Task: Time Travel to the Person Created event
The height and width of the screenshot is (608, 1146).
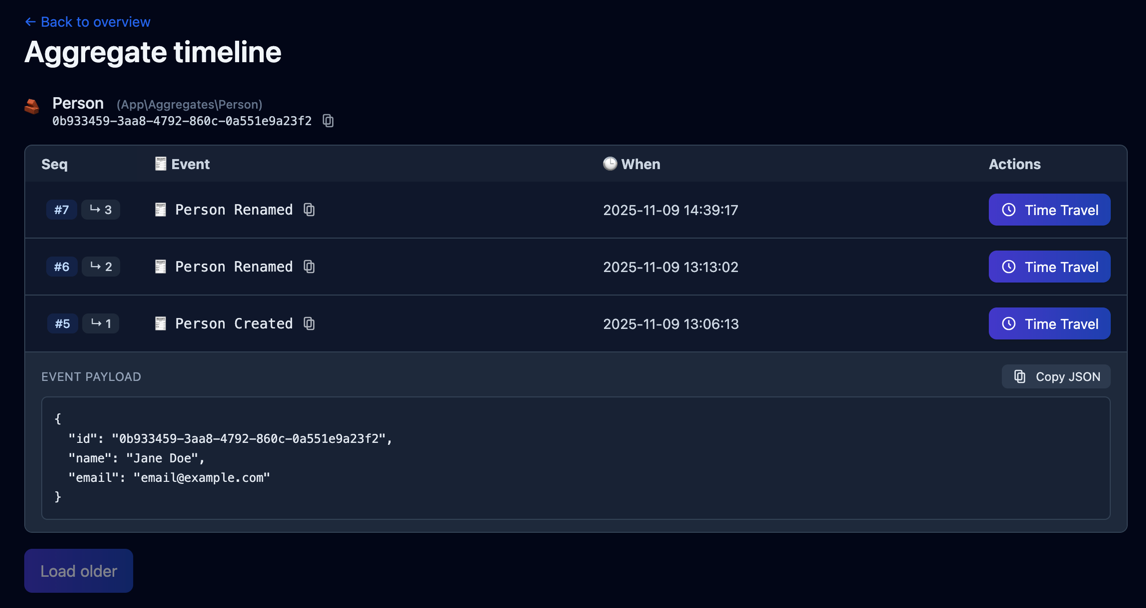Action: (1049, 323)
